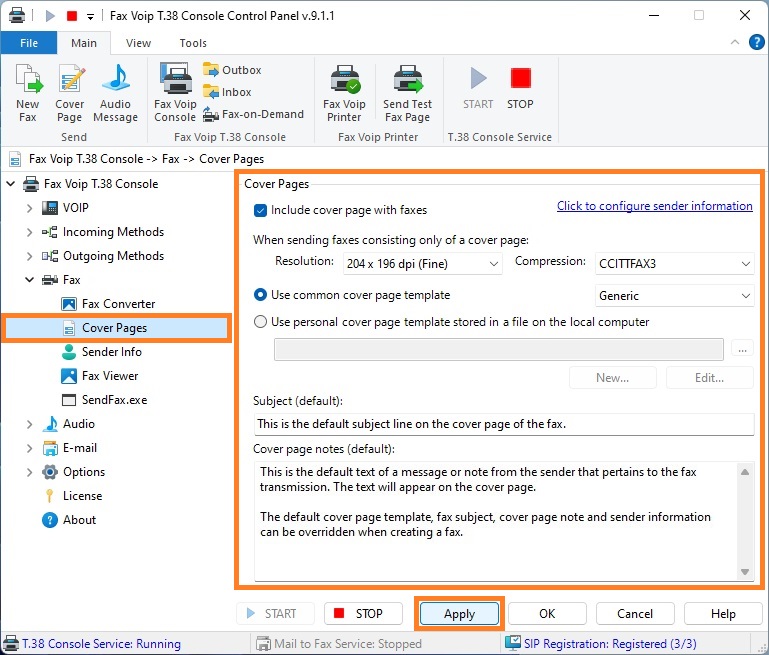Open the File menu tab

click(29, 43)
